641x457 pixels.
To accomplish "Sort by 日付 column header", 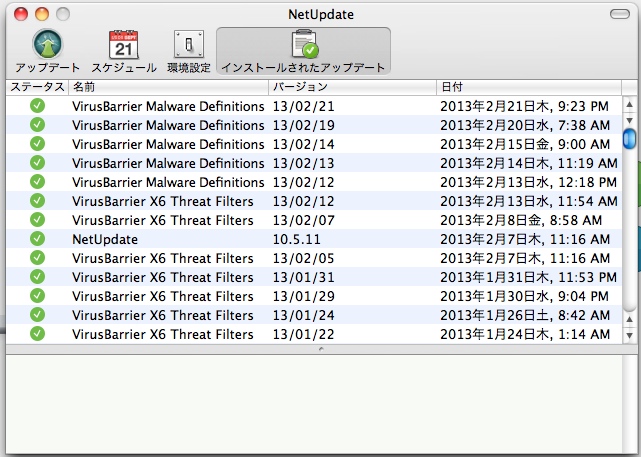I will (x=529, y=87).
